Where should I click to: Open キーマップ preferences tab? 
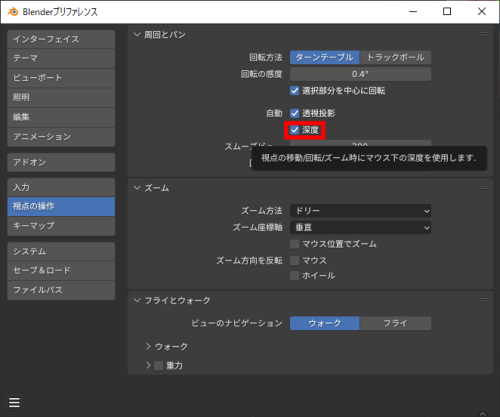(x=61, y=226)
